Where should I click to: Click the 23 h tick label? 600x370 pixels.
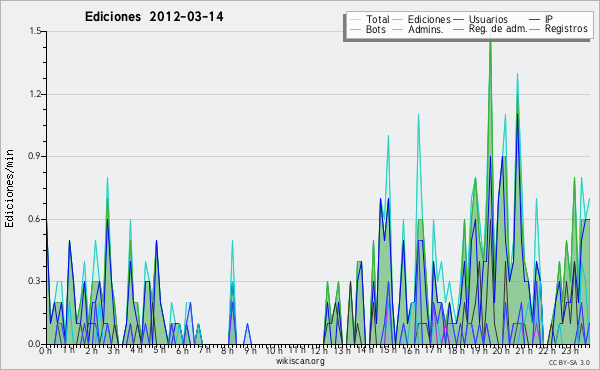tap(570, 350)
